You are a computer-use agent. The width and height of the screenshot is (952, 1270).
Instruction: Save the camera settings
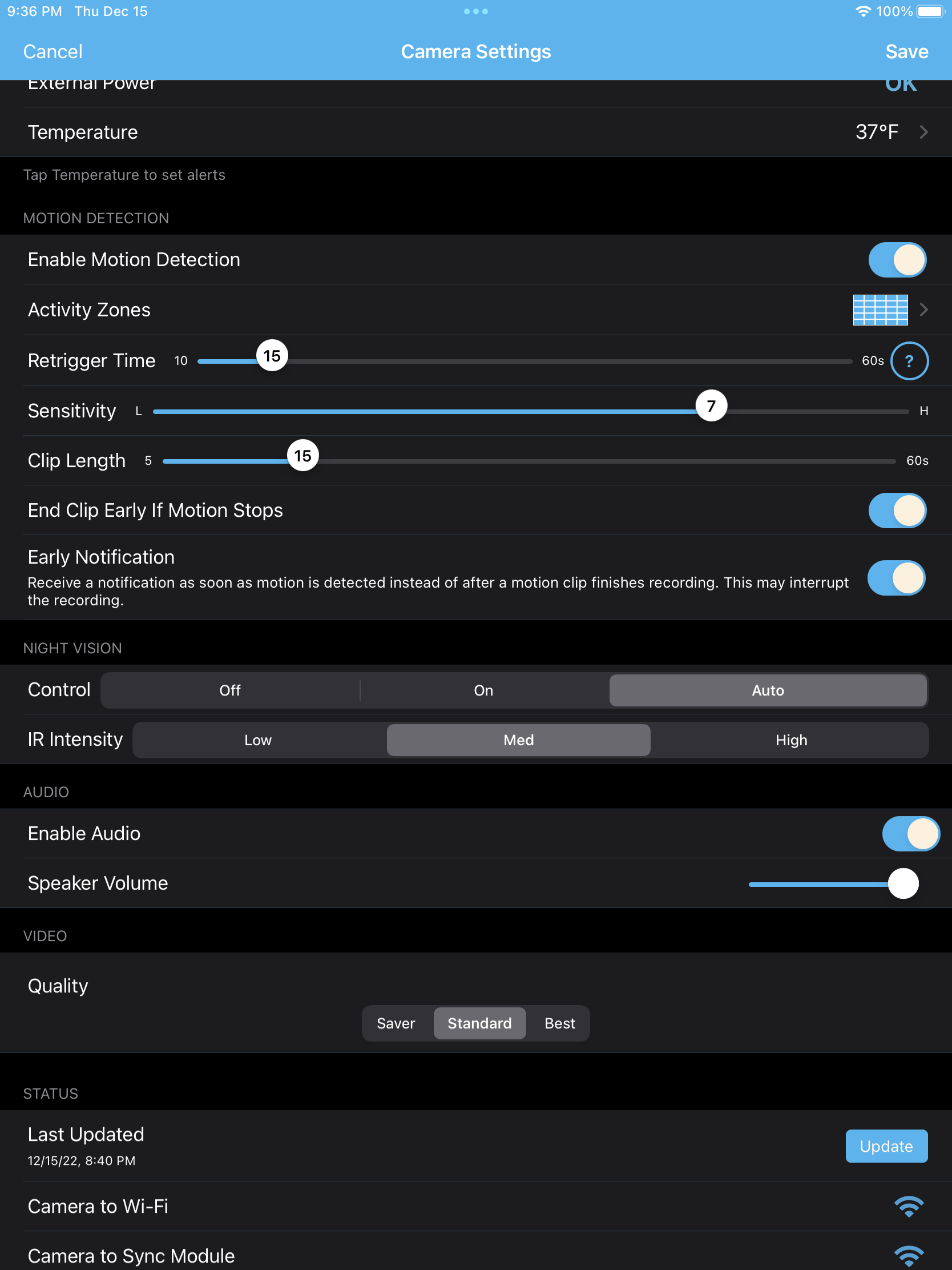click(x=907, y=51)
